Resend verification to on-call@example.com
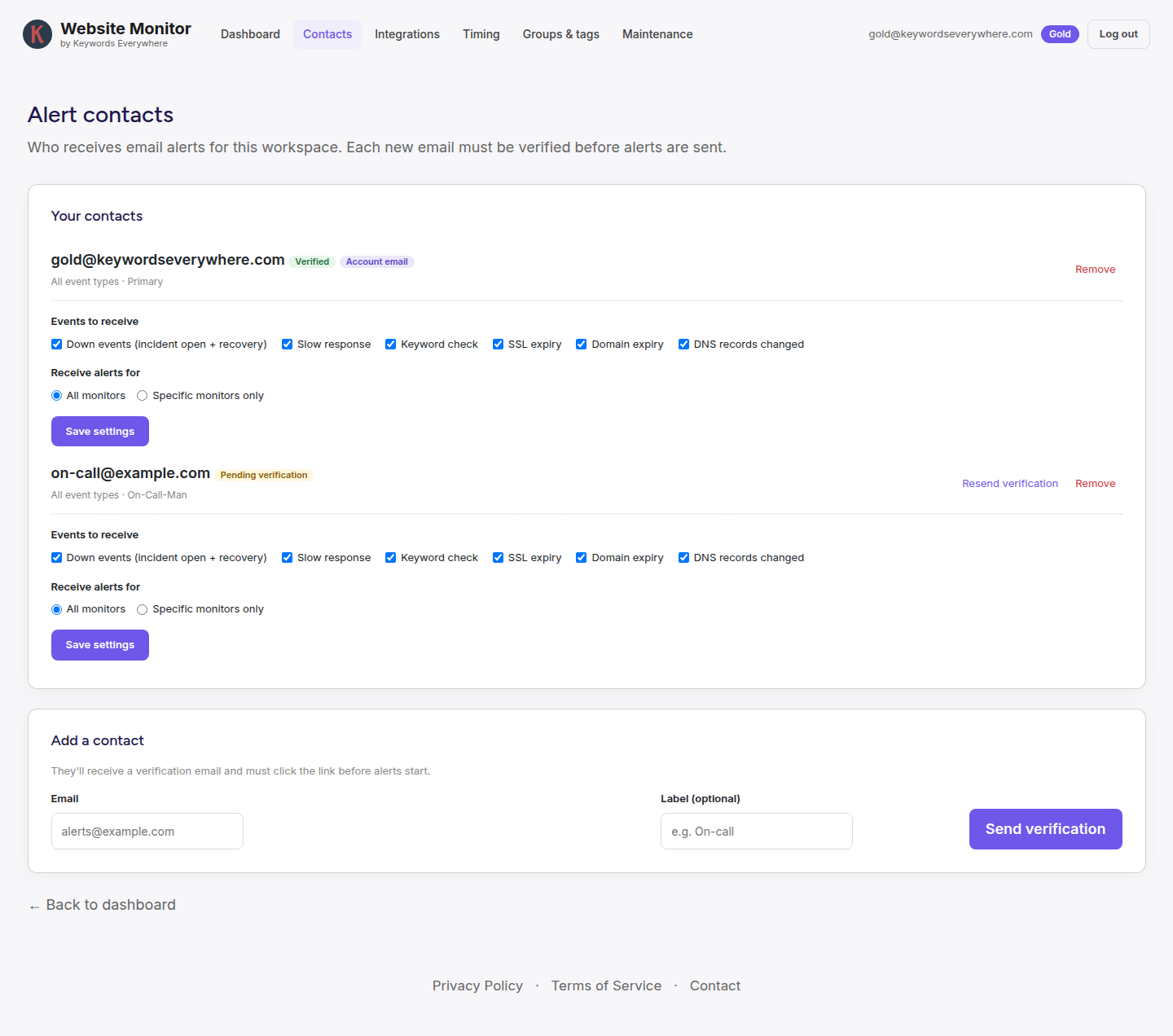 coord(1010,484)
